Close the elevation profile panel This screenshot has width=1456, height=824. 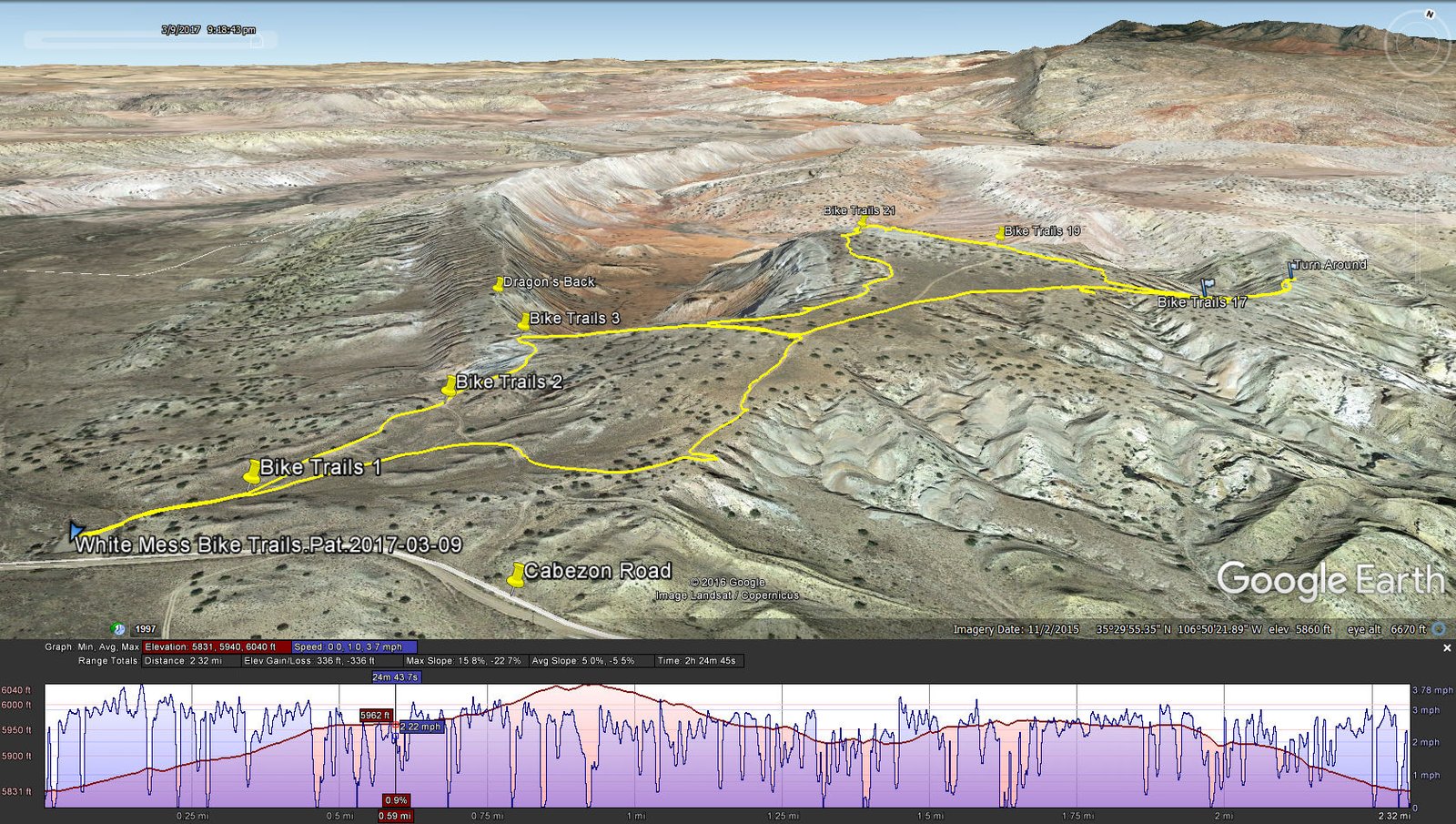pyautogui.click(x=1447, y=648)
